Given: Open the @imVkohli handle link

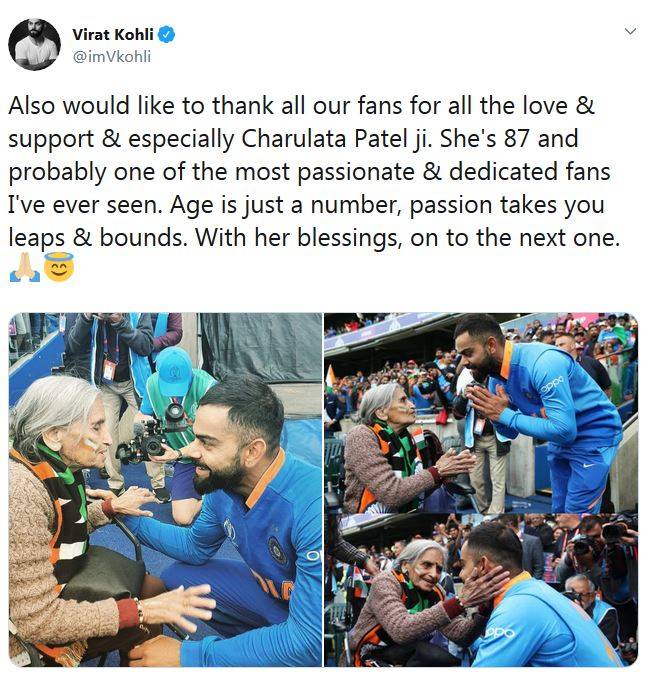Looking at the screenshot, I should [x=112, y=57].
